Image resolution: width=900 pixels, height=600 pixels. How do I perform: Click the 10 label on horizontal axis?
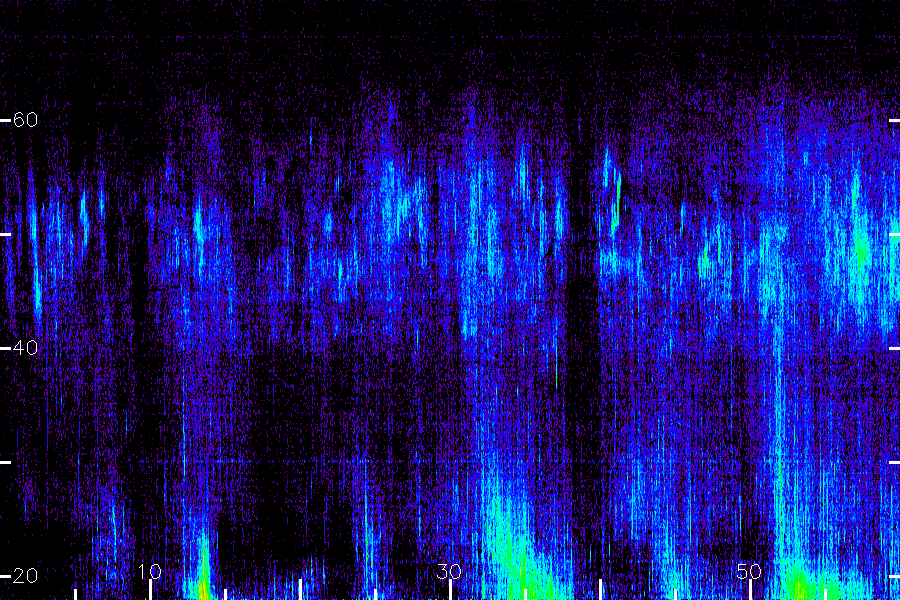(x=150, y=571)
